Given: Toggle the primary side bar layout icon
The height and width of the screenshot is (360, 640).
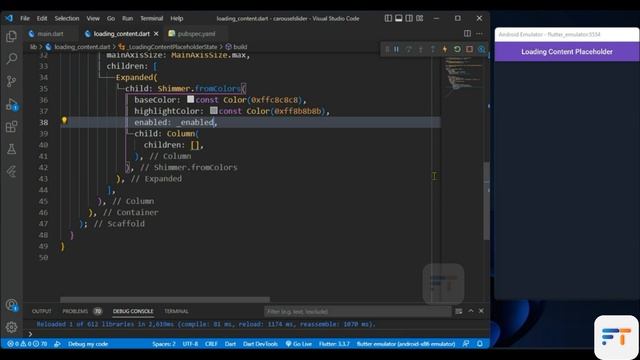Looking at the screenshot, I should point(388,18).
